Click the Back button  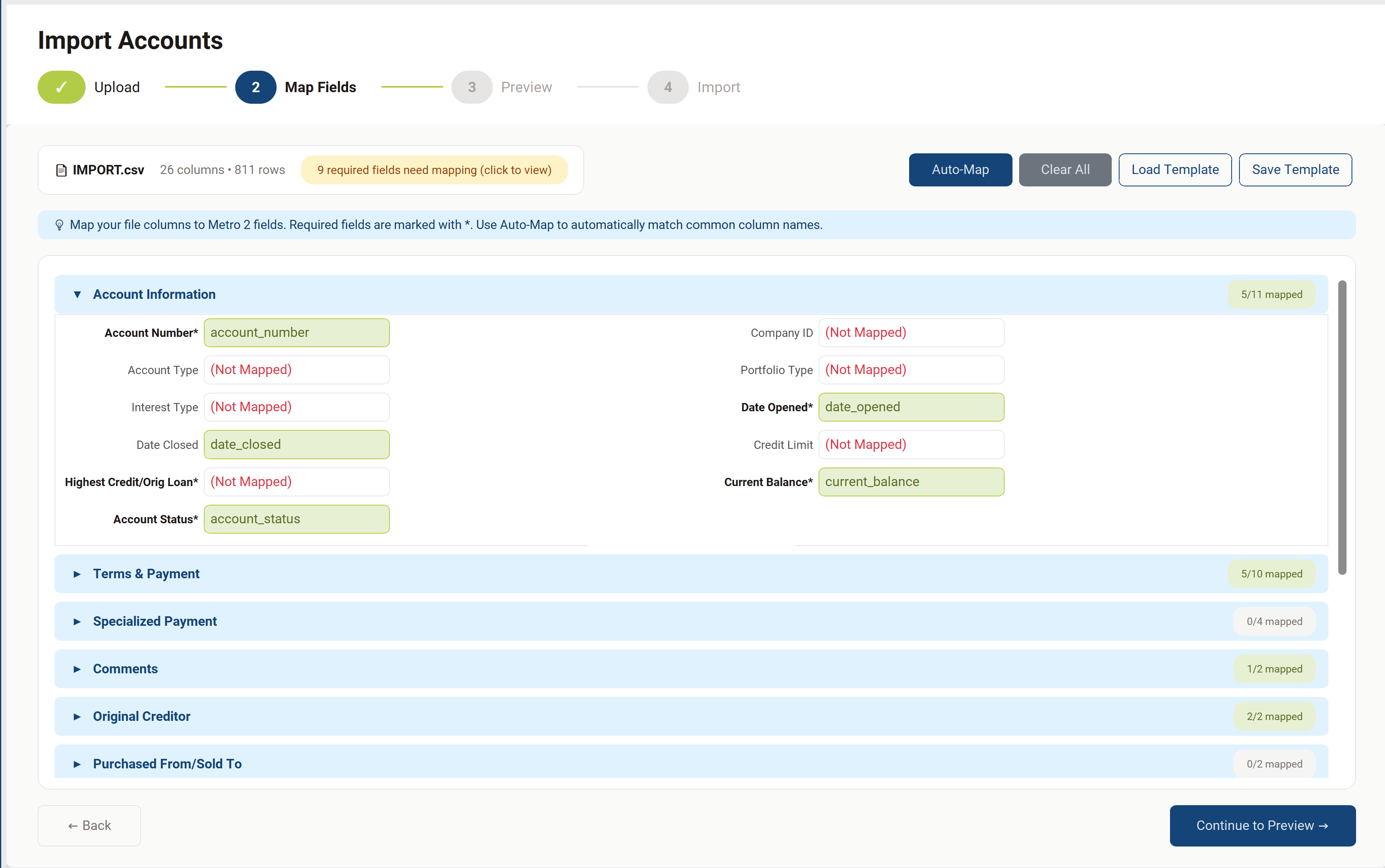(89, 826)
